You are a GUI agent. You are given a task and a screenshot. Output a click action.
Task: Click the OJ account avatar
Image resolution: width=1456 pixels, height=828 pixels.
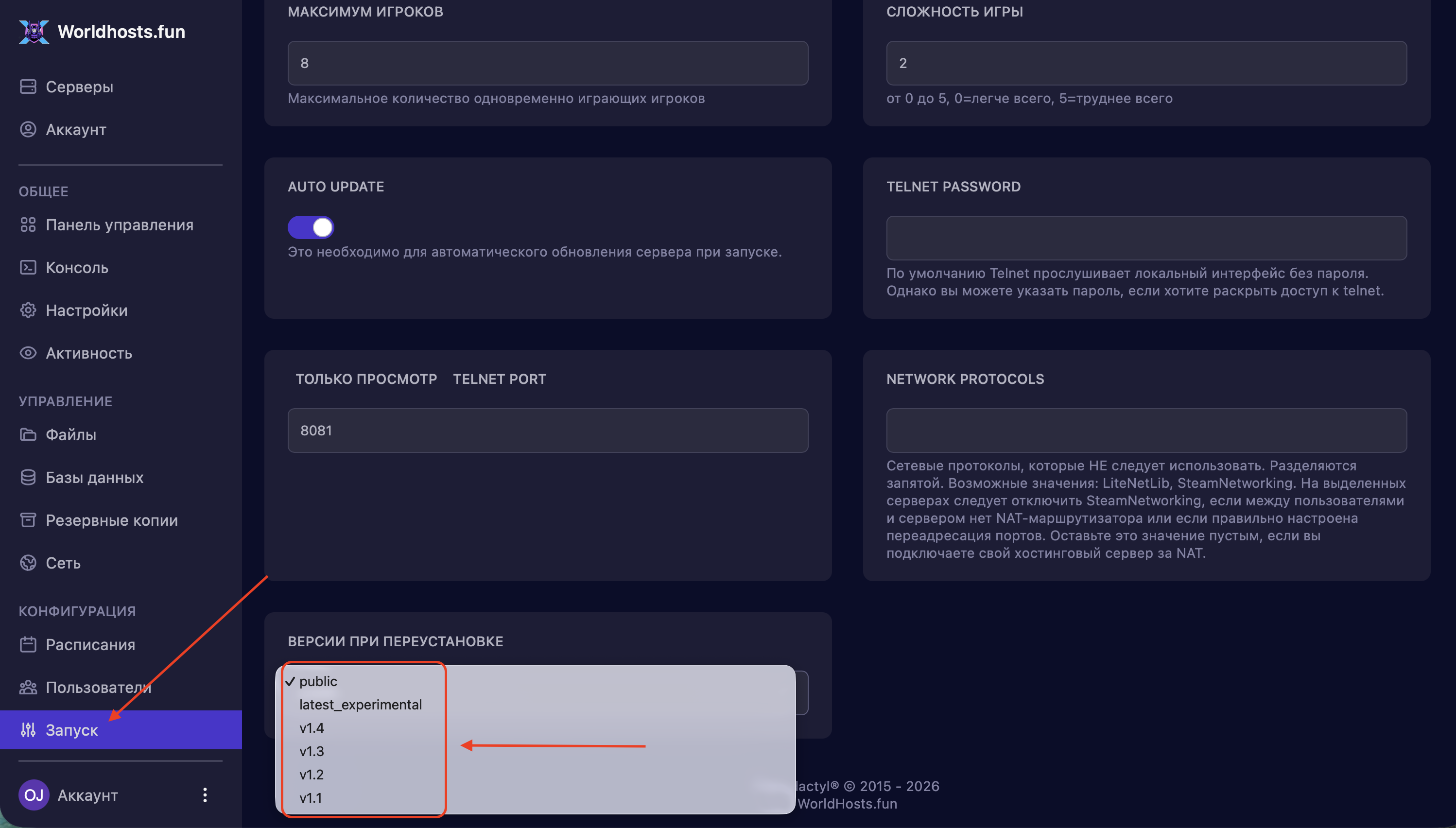(34, 794)
